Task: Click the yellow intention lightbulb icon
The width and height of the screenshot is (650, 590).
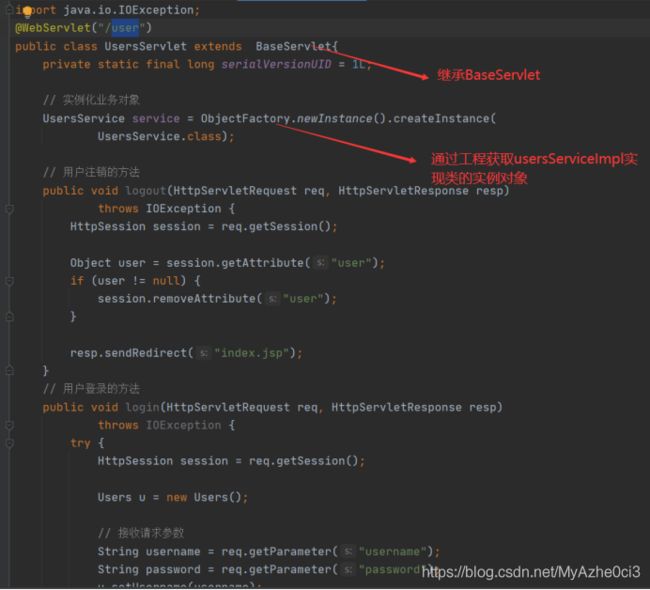Action: 27,12
